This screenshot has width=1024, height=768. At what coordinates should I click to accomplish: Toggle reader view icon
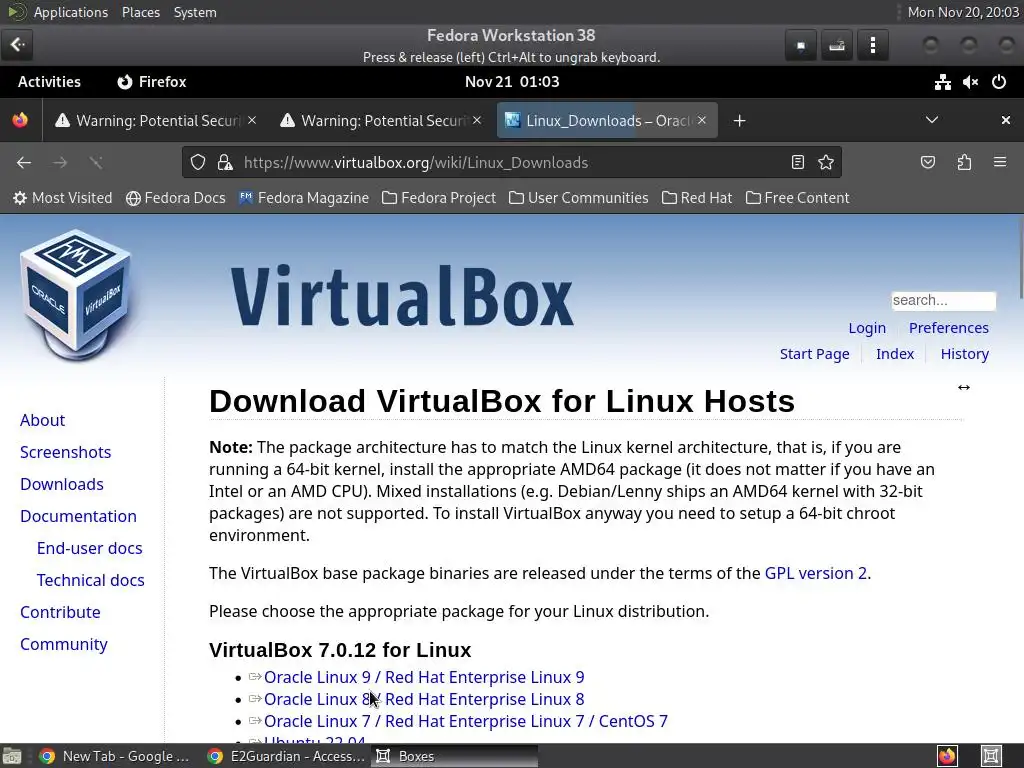click(x=797, y=163)
